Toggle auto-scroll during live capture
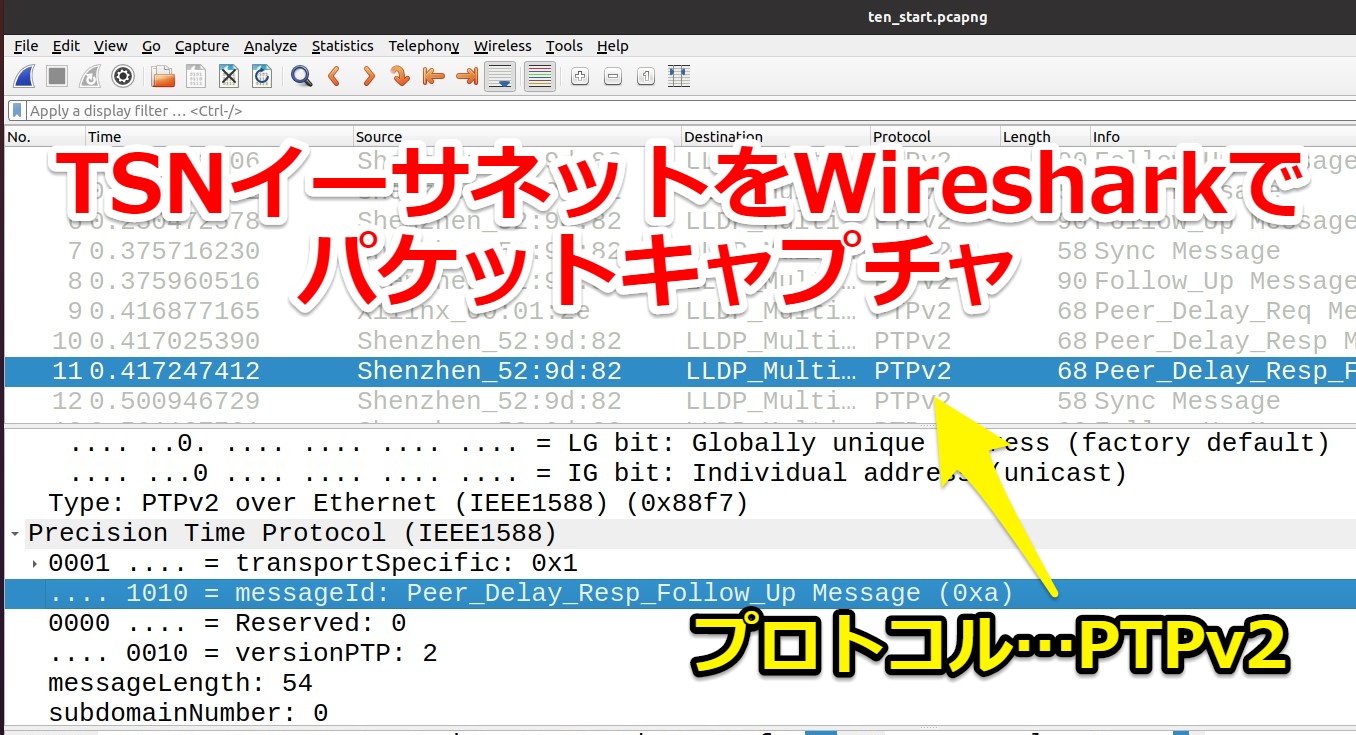 [500, 76]
